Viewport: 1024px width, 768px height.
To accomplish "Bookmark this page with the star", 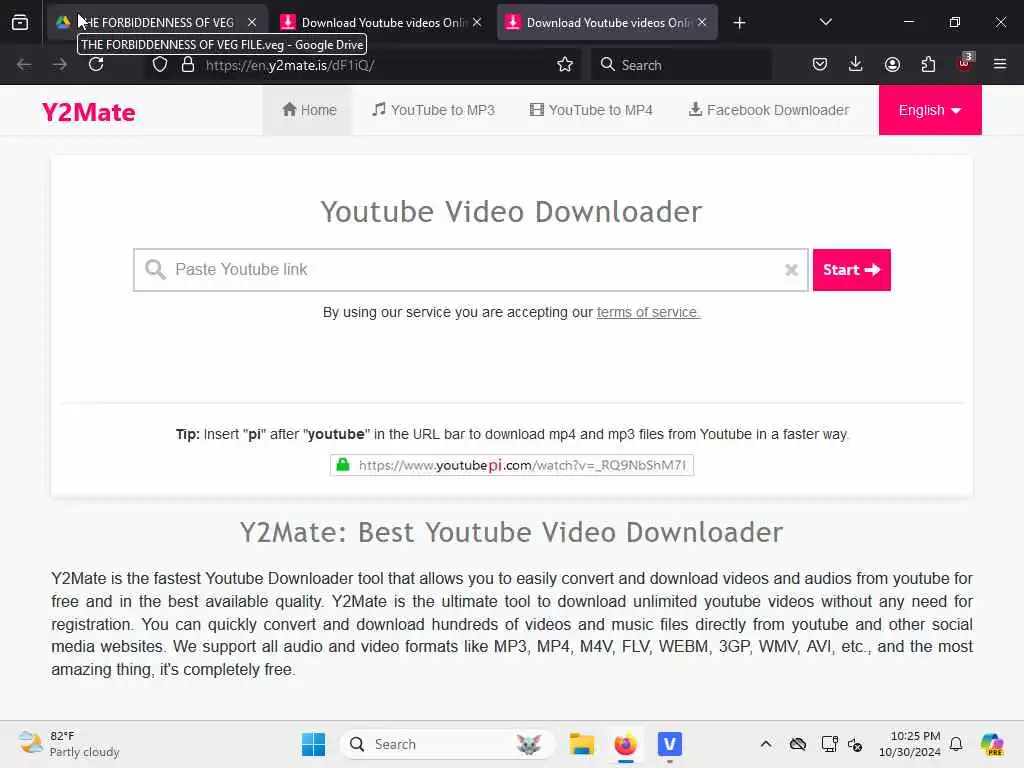I will [565, 65].
